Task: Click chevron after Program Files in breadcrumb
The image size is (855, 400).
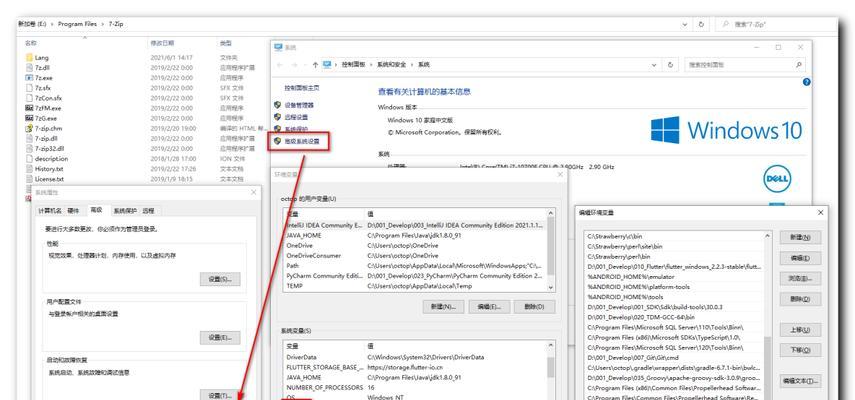Action: pos(102,25)
